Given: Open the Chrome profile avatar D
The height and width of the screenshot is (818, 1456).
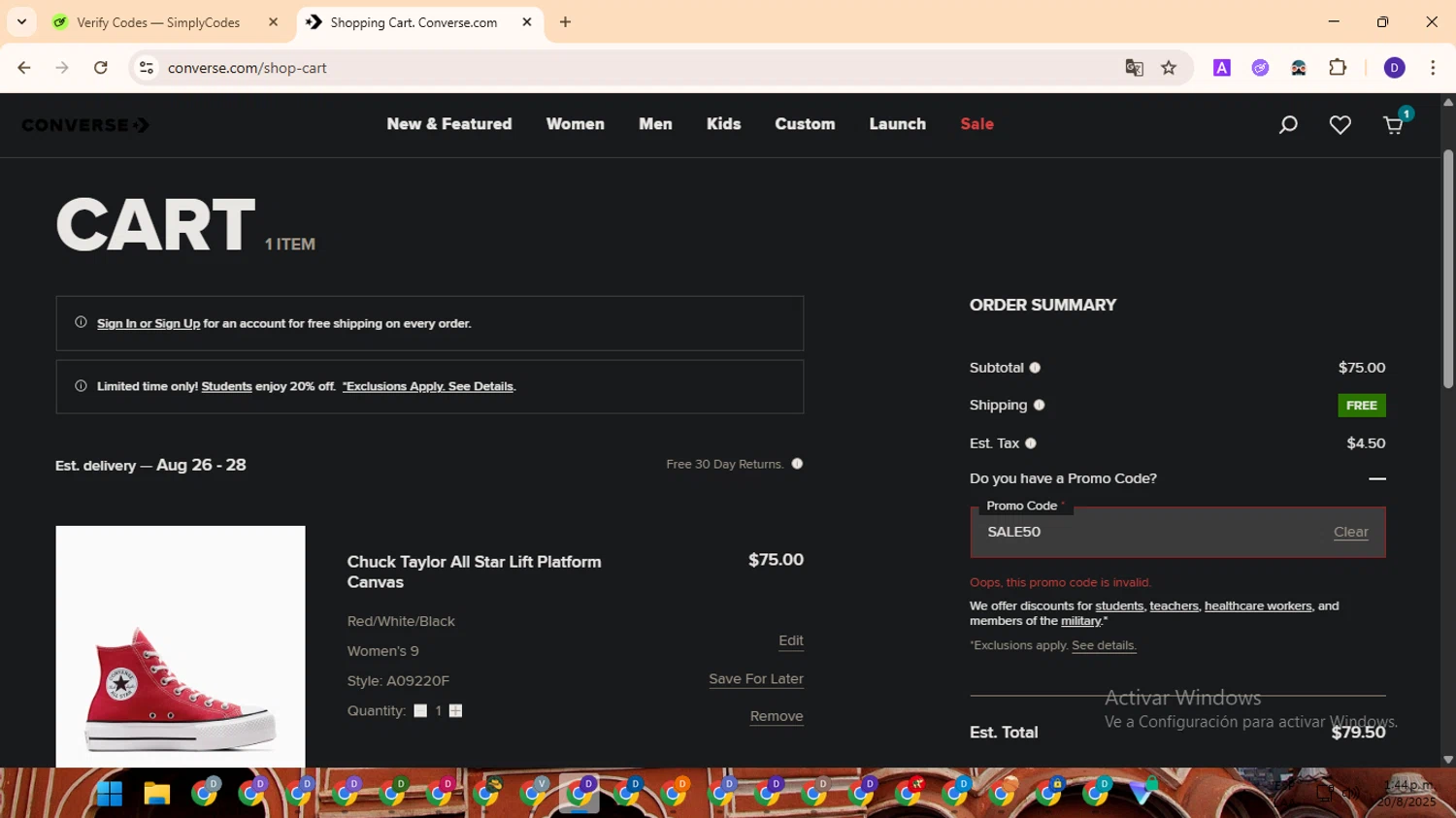Looking at the screenshot, I should pyautogui.click(x=1395, y=68).
